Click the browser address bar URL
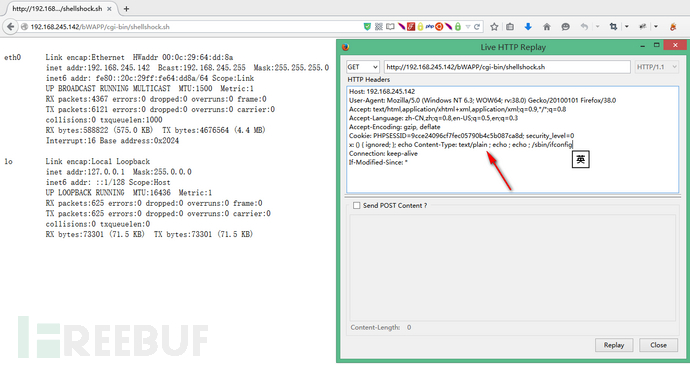690x365 pixels. 100,27
